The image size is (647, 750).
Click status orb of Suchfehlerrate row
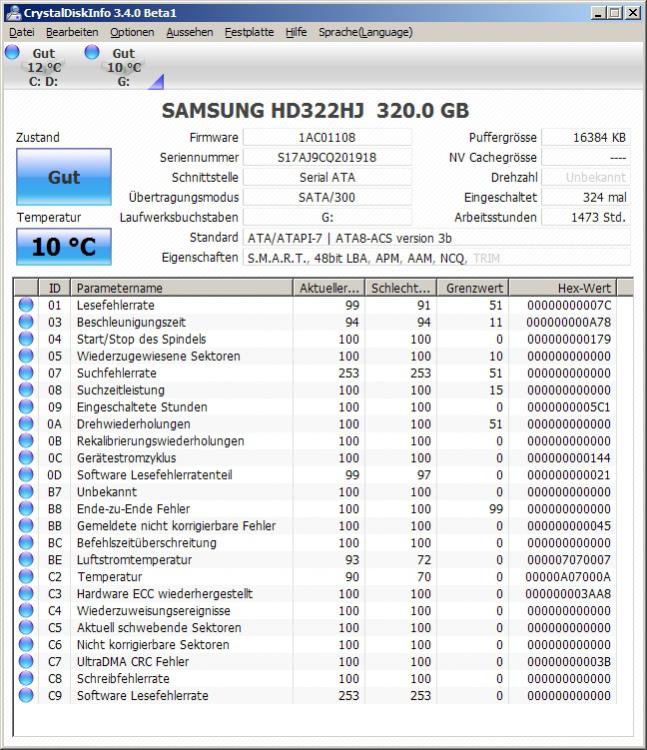click(x=26, y=373)
